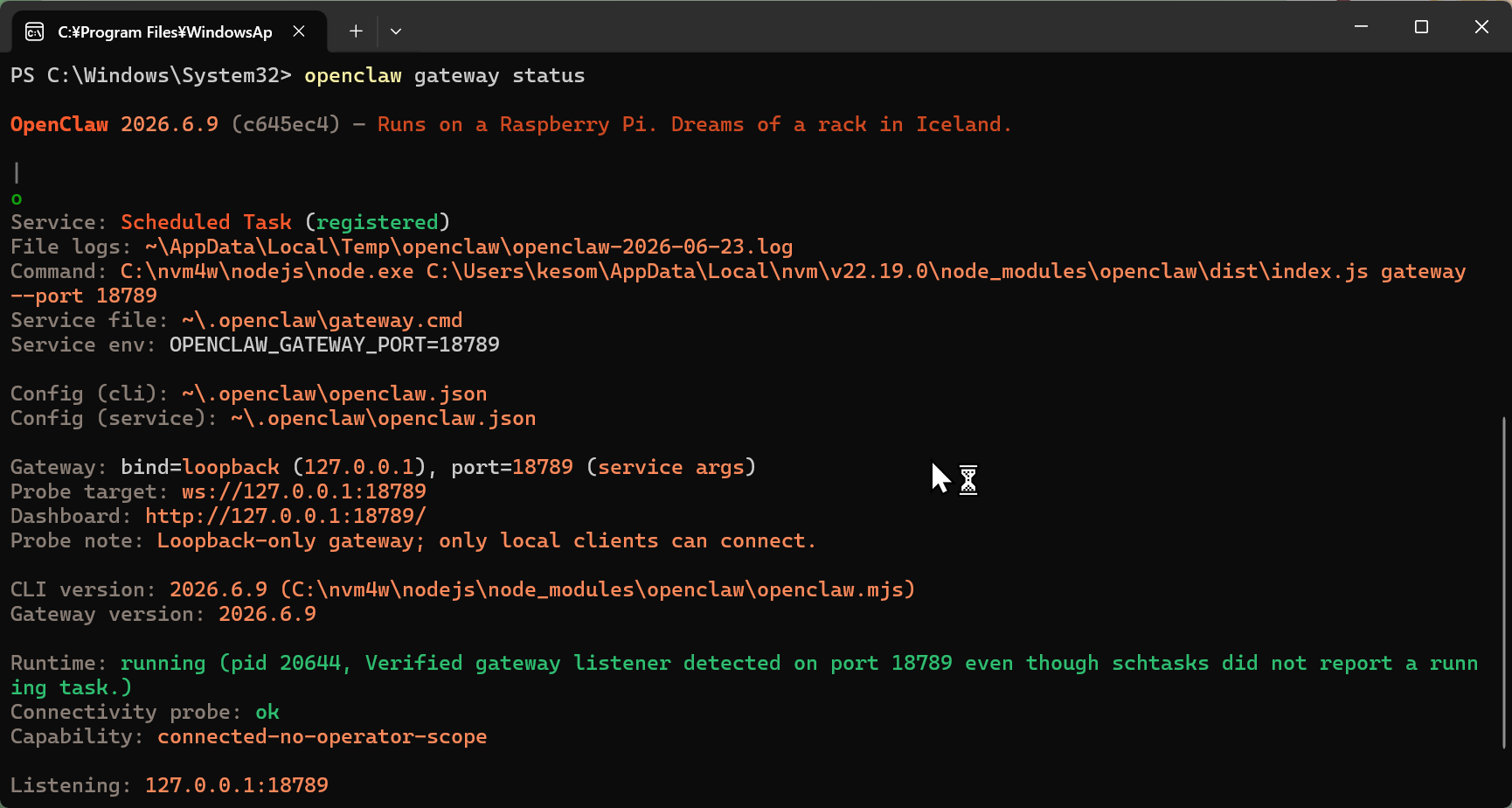Click the vertical scrollbar thumb
Screen dimensions: 1512x808
(x=1504, y=583)
